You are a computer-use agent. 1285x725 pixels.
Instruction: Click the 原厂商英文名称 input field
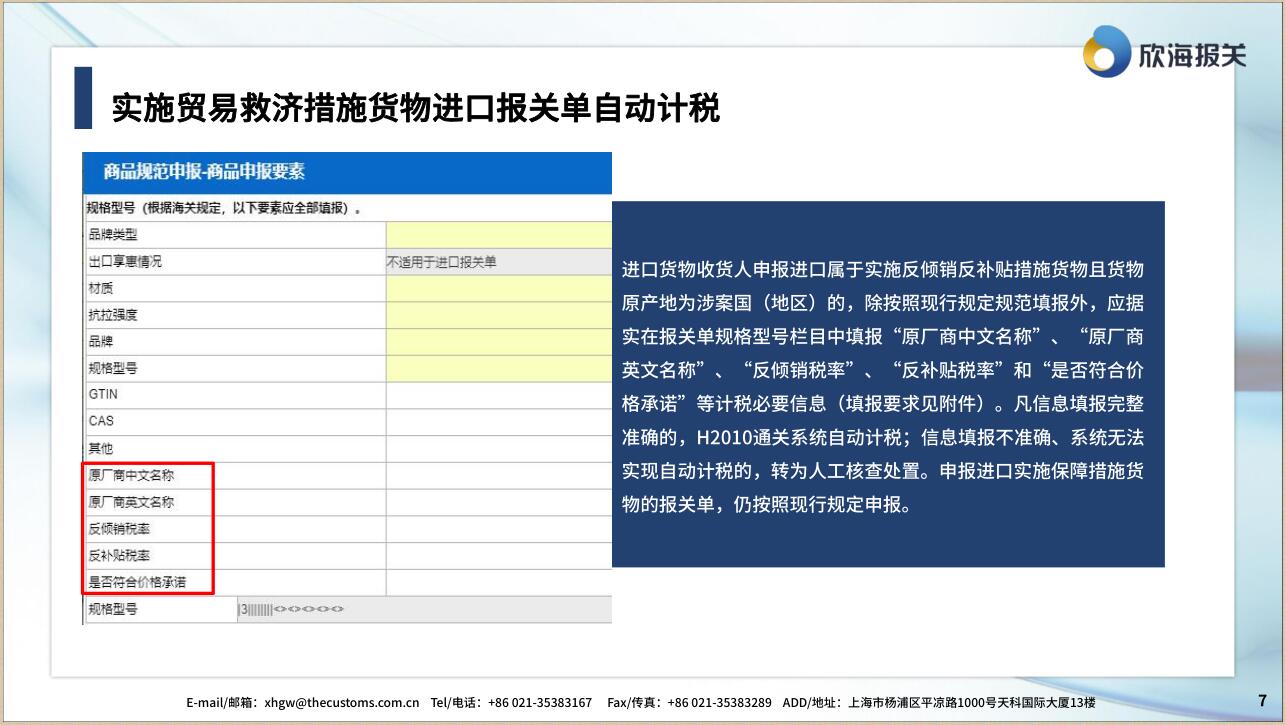point(498,502)
